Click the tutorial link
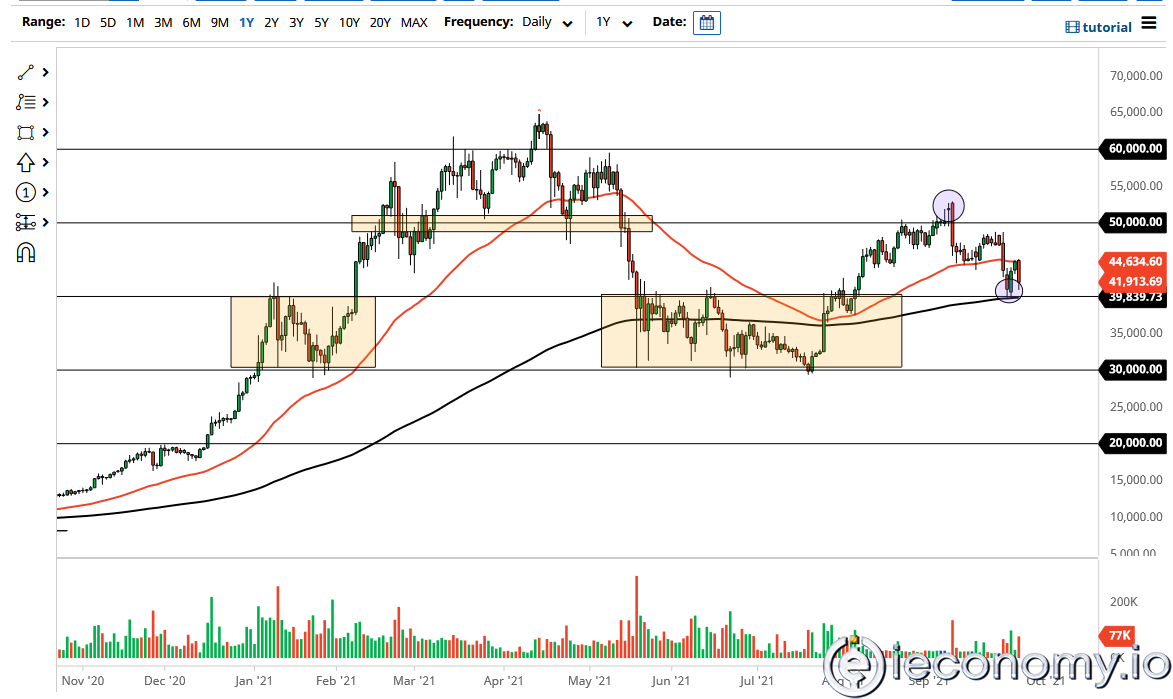The image size is (1173, 699). pos(1106,28)
